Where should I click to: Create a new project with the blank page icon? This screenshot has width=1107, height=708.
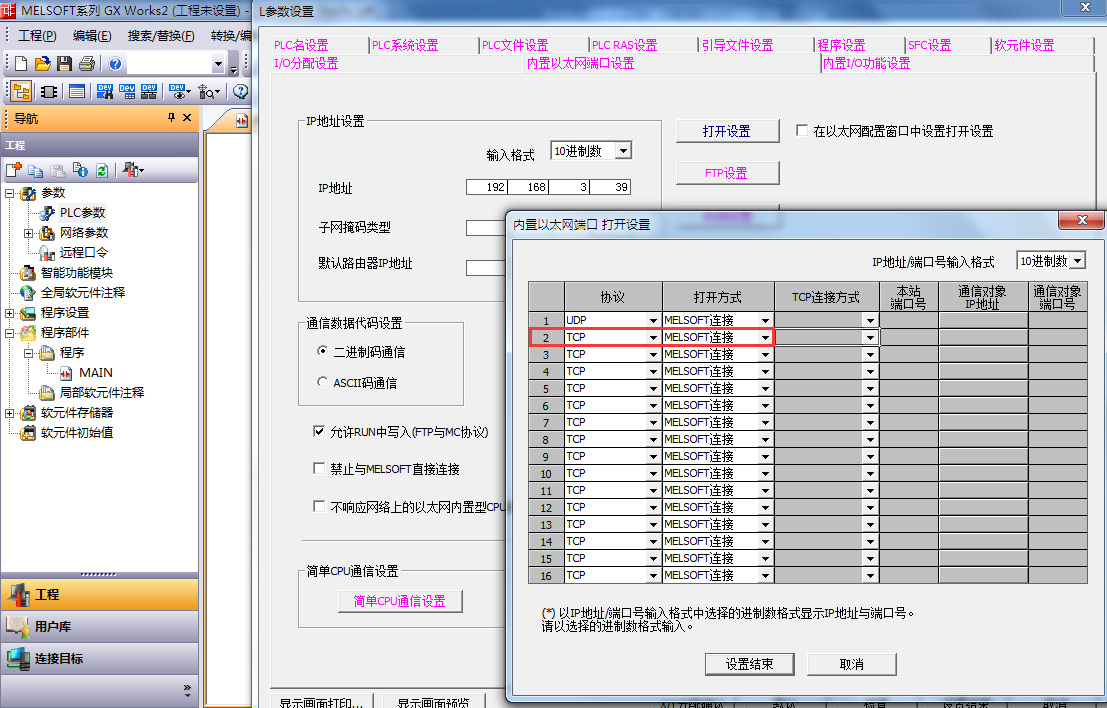tap(20, 64)
